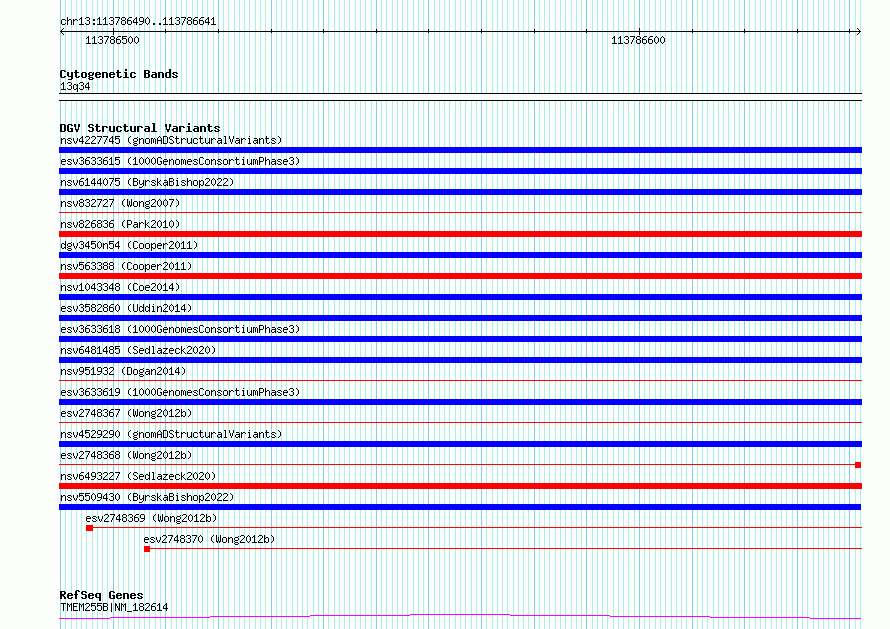Click the blue bar under esv3582860
The height and width of the screenshot is (629, 890).
[x=460, y=318]
